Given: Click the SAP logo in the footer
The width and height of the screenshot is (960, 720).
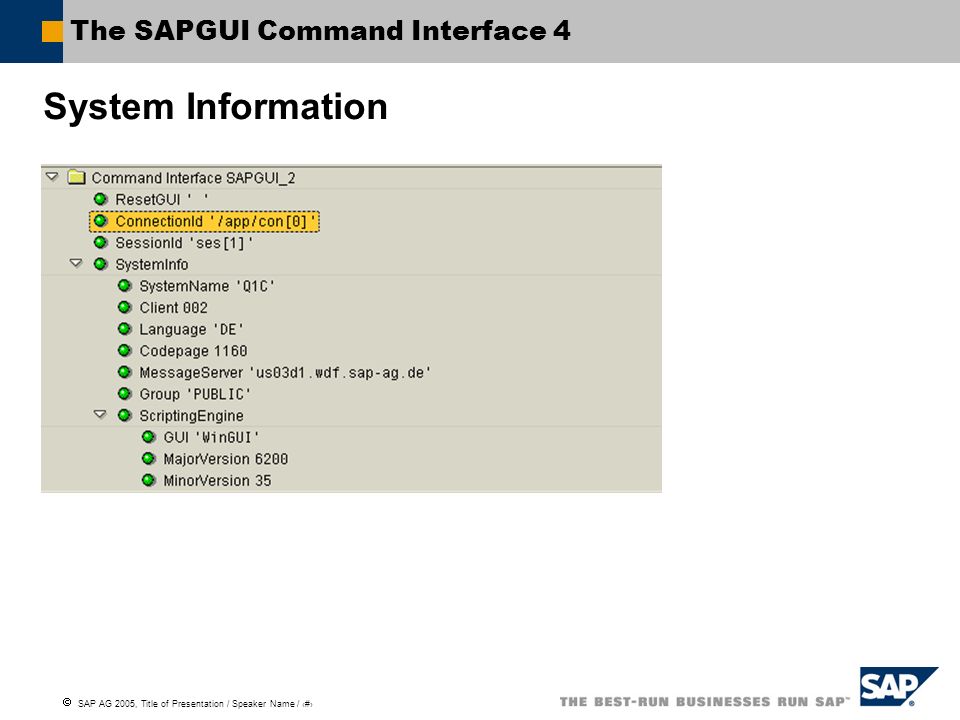Looking at the screenshot, I should [x=897, y=686].
